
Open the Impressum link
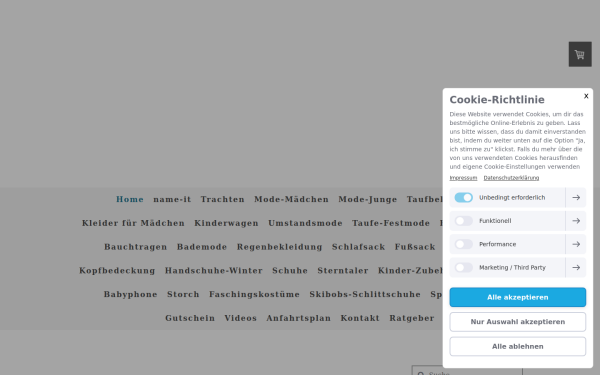coord(463,178)
